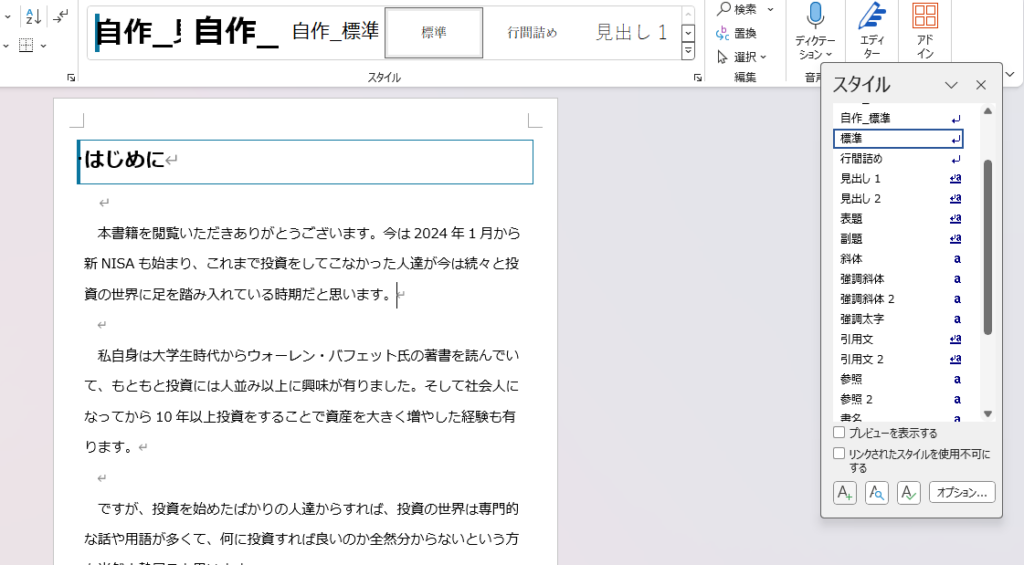
Task: Check リンクされたスタイルを使用不可にする option
Action: point(839,453)
